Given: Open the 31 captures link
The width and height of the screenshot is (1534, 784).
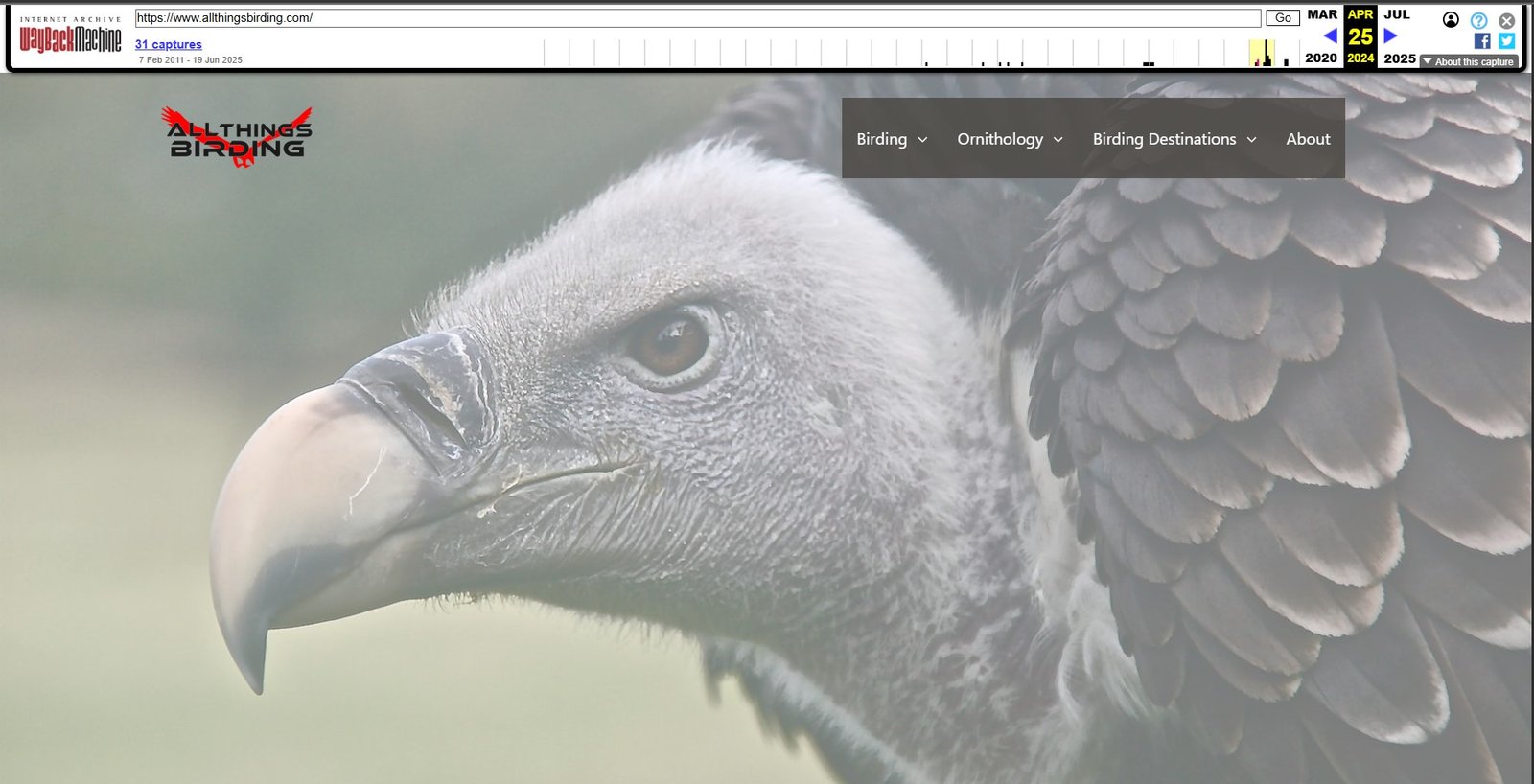Looking at the screenshot, I should [x=169, y=44].
